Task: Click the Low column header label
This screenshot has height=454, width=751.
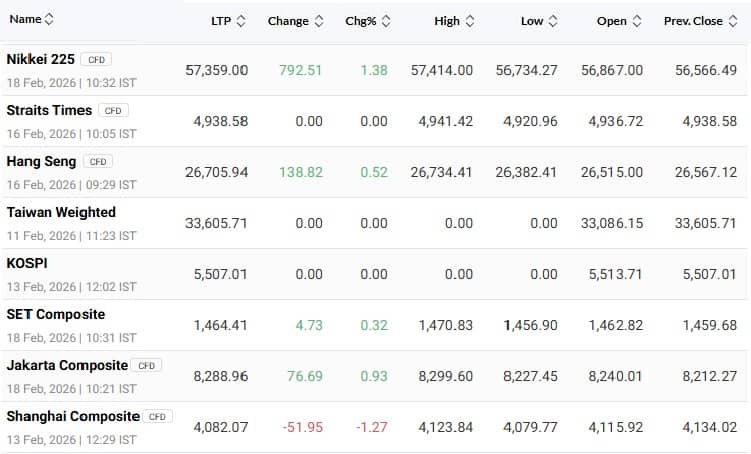Action: (532, 21)
